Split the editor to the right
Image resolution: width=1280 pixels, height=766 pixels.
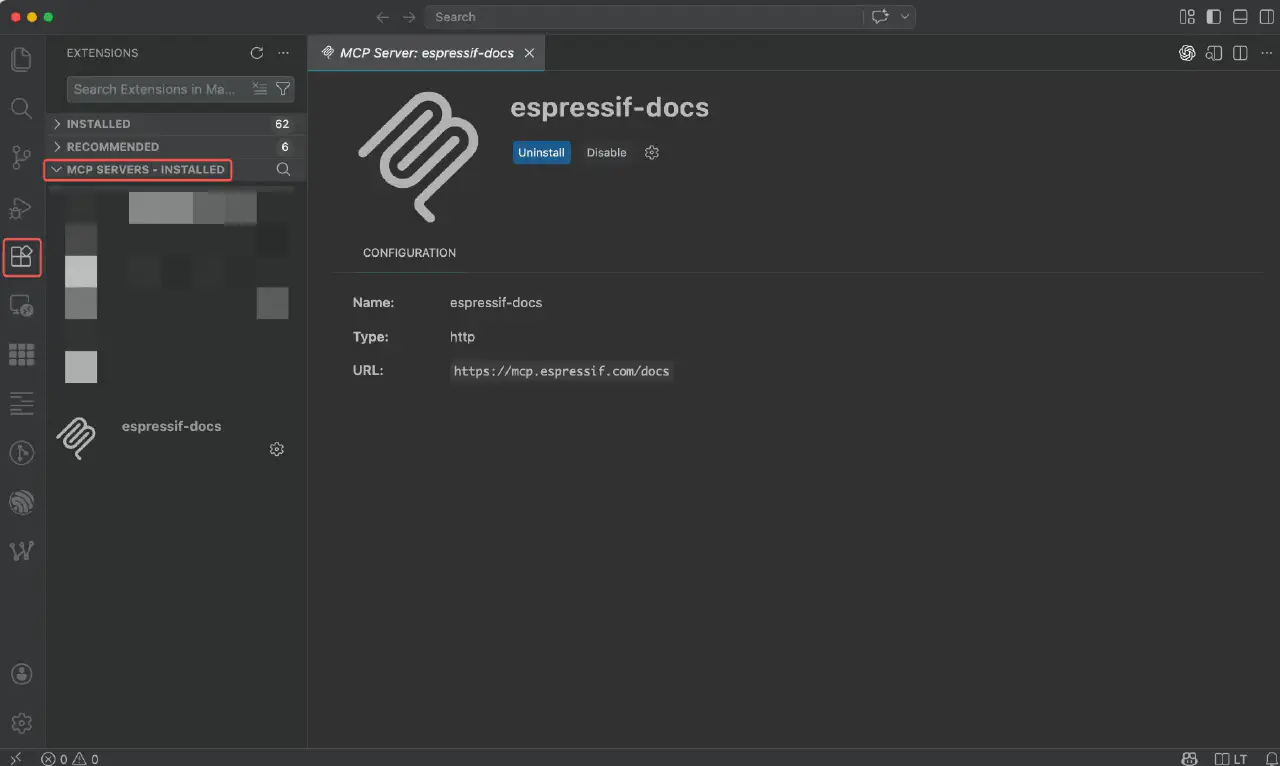1240,53
